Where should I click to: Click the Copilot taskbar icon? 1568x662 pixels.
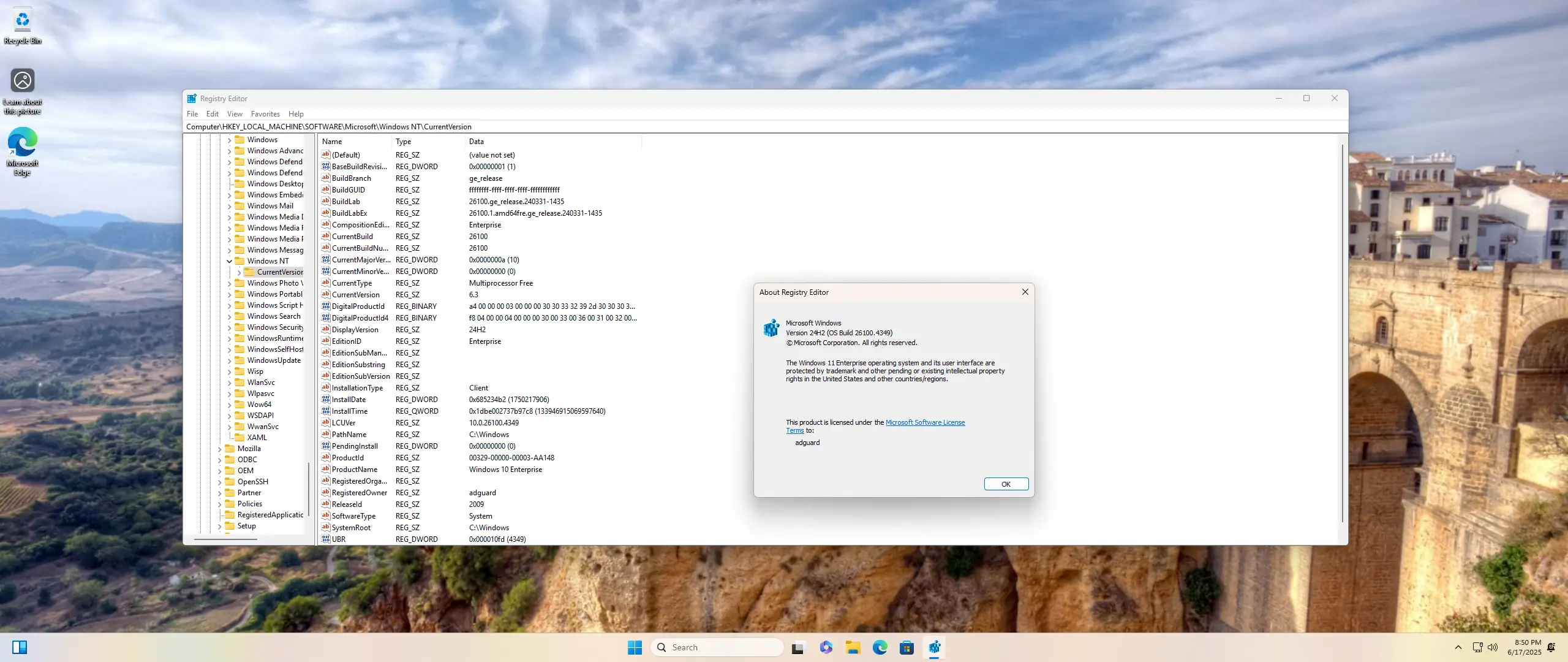[x=826, y=647]
